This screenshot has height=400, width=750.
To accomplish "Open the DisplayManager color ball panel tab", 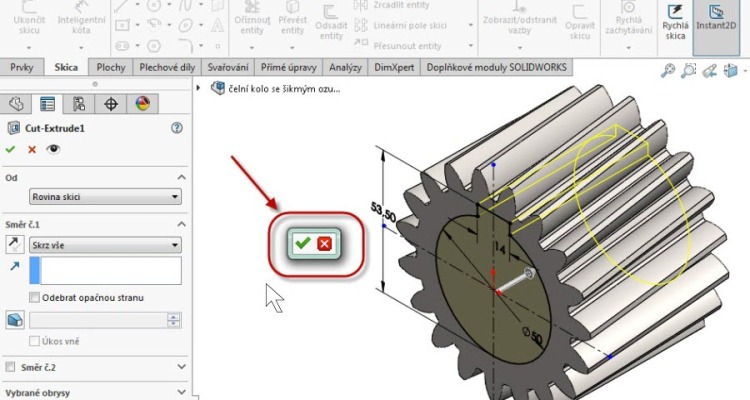I will coord(143,104).
